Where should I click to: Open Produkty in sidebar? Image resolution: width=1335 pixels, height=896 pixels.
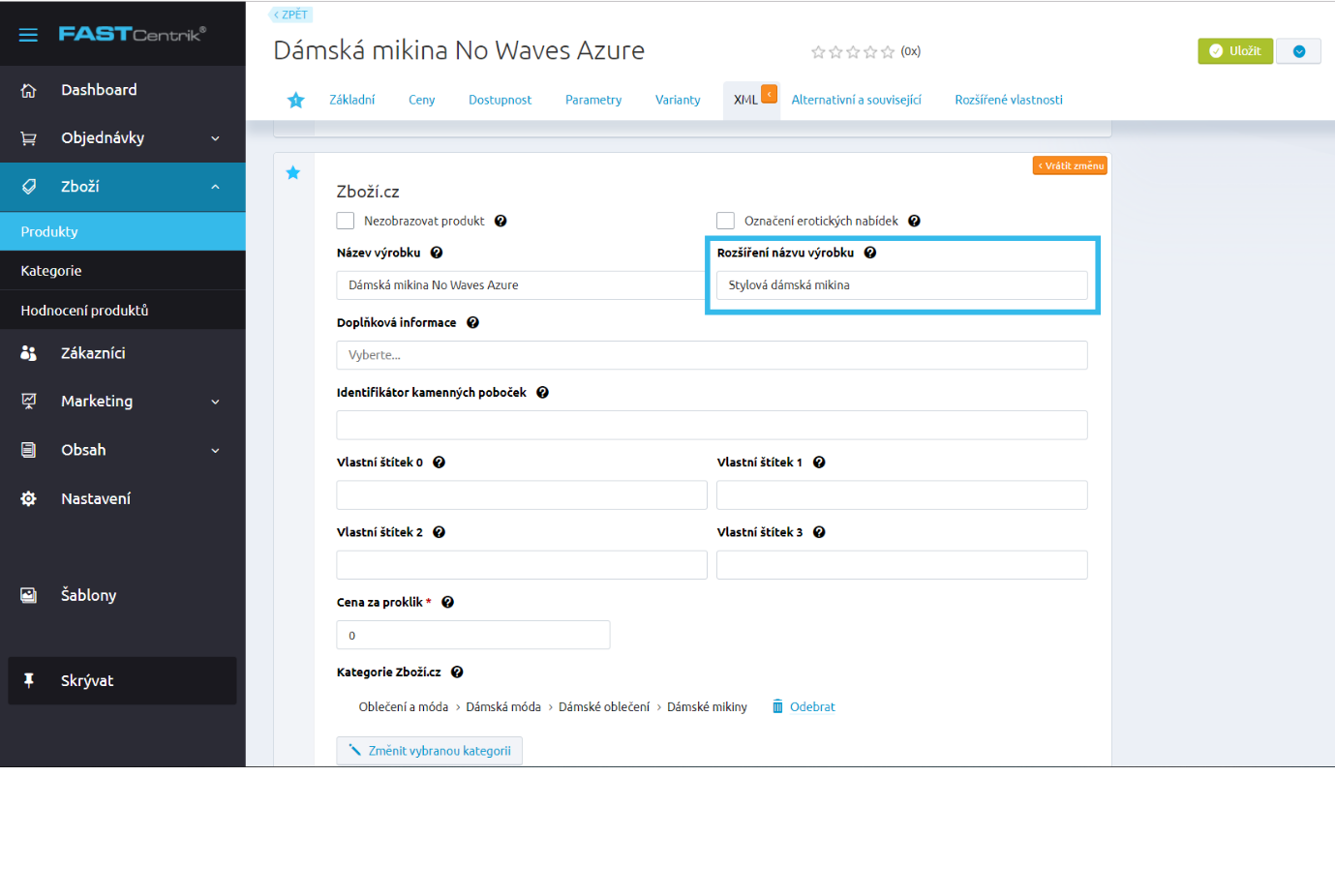[123, 231]
